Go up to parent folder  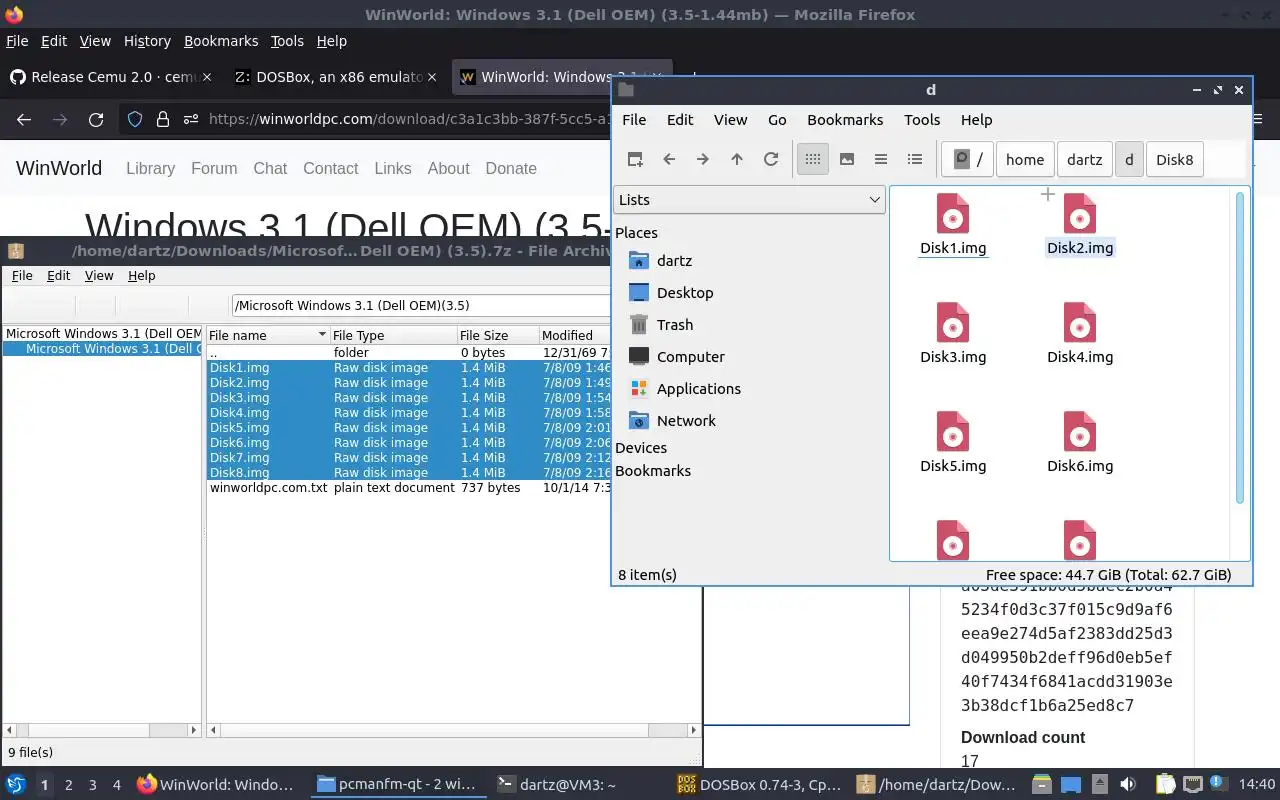pyautogui.click(x=737, y=159)
